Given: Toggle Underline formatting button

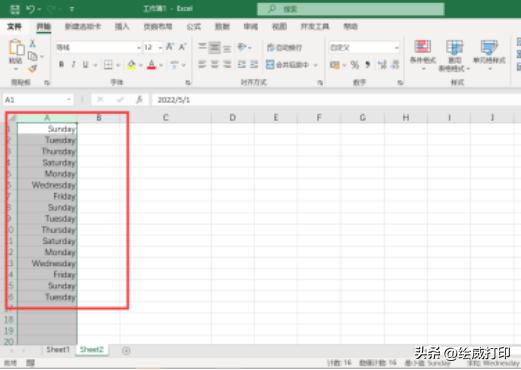Looking at the screenshot, I should click(85, 64).
